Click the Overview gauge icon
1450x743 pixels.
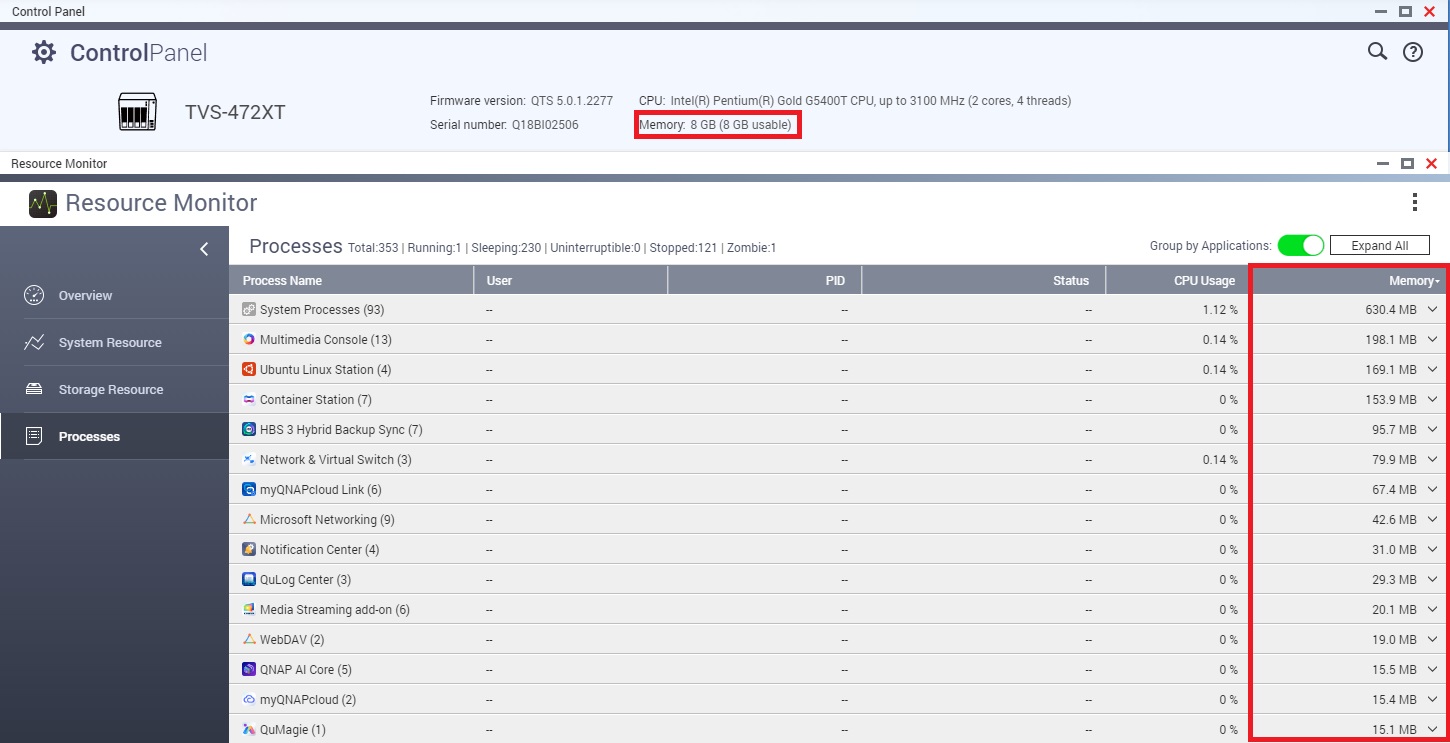tap(34, 295)
